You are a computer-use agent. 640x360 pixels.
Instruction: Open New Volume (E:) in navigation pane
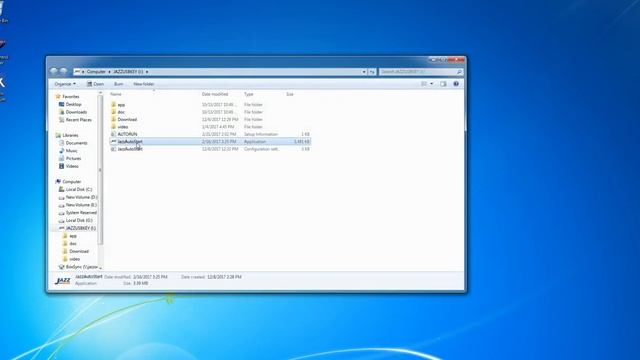81,205
